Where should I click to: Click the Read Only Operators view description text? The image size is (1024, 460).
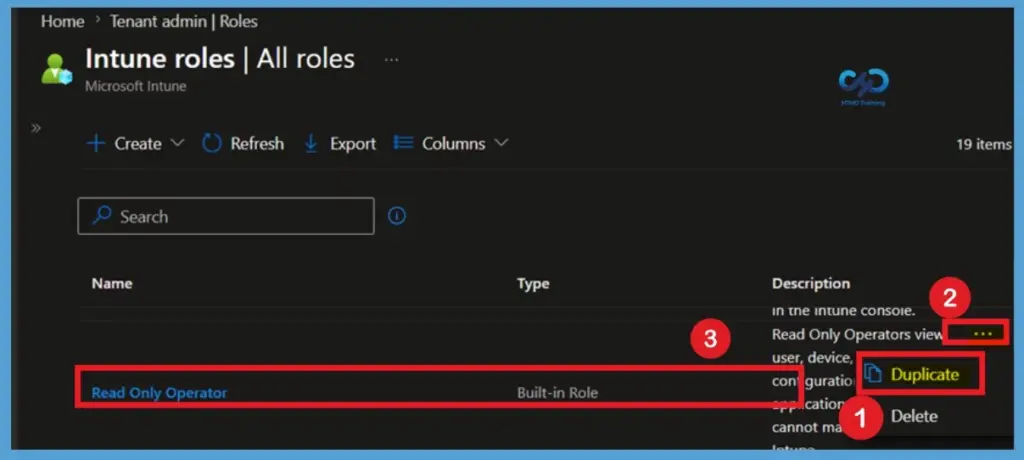tap(857, 335)
